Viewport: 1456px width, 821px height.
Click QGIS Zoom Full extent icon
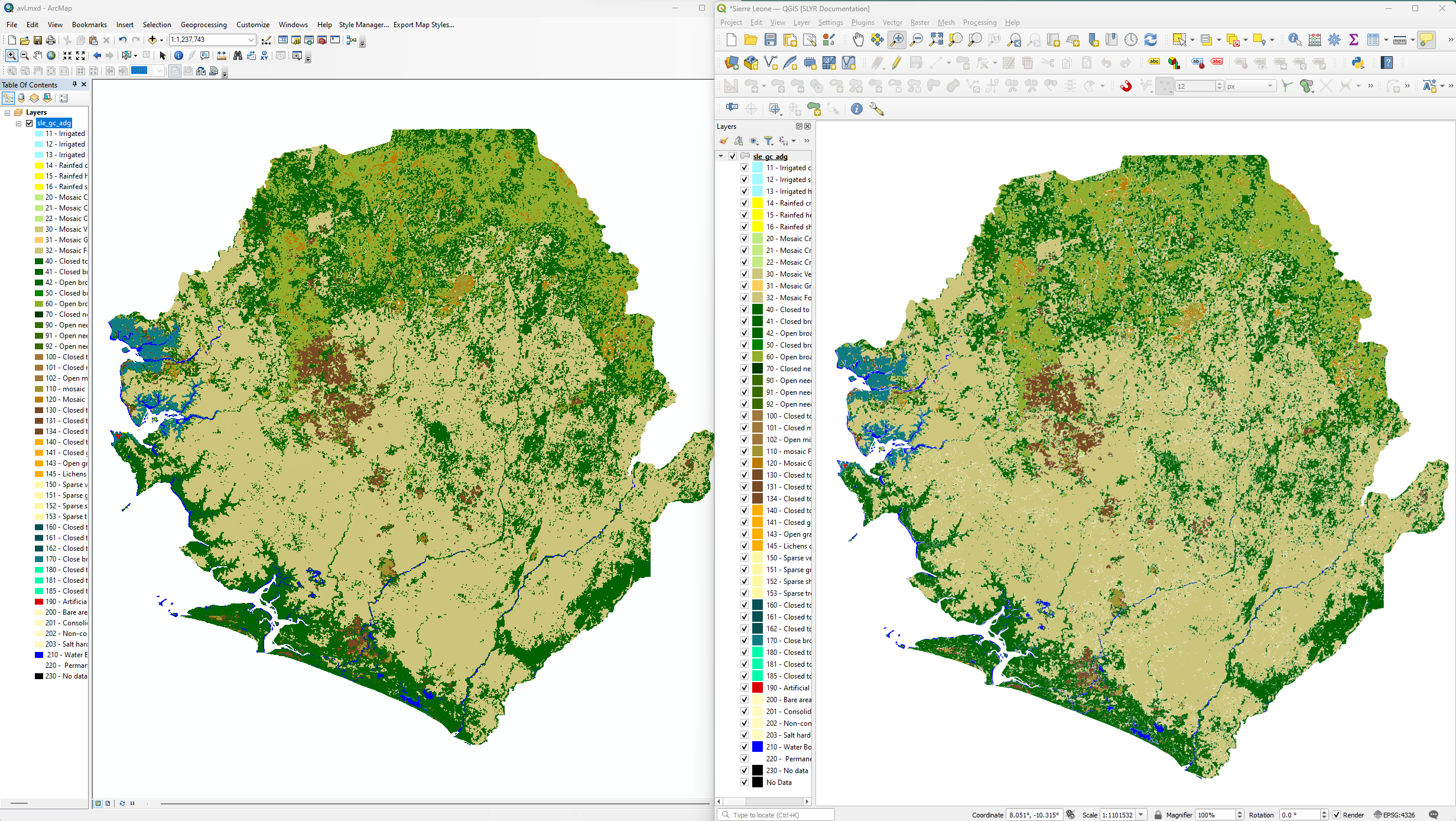(936, 40)
